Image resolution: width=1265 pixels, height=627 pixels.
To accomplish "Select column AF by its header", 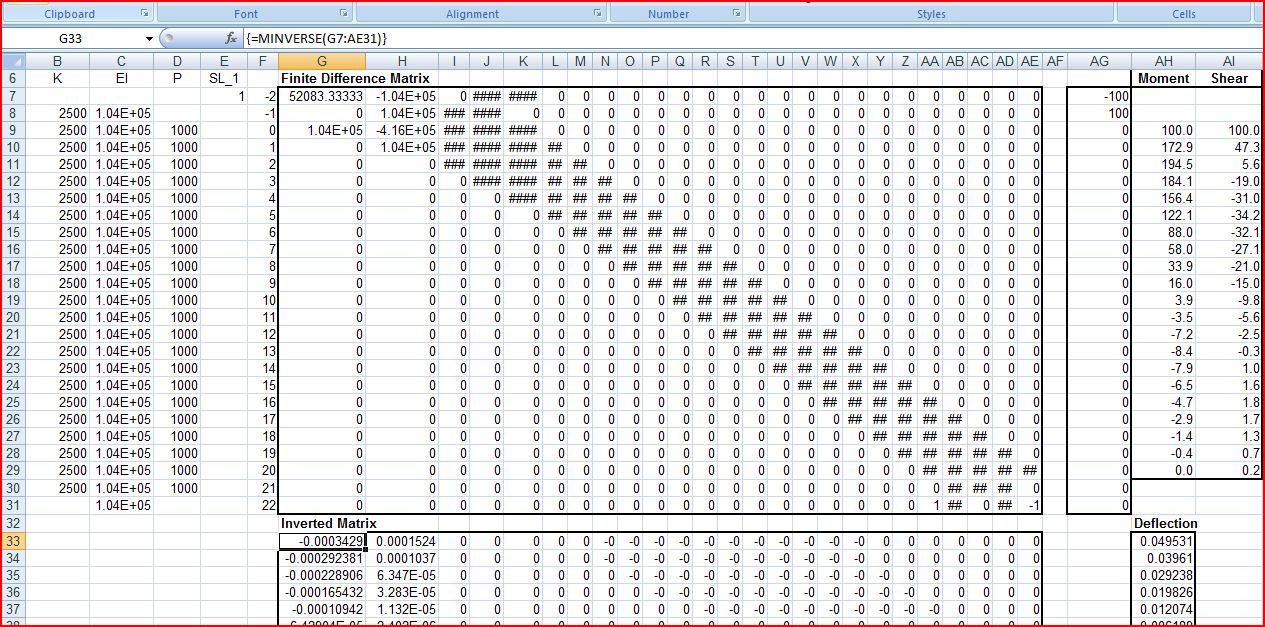I will pos(1054,61).
